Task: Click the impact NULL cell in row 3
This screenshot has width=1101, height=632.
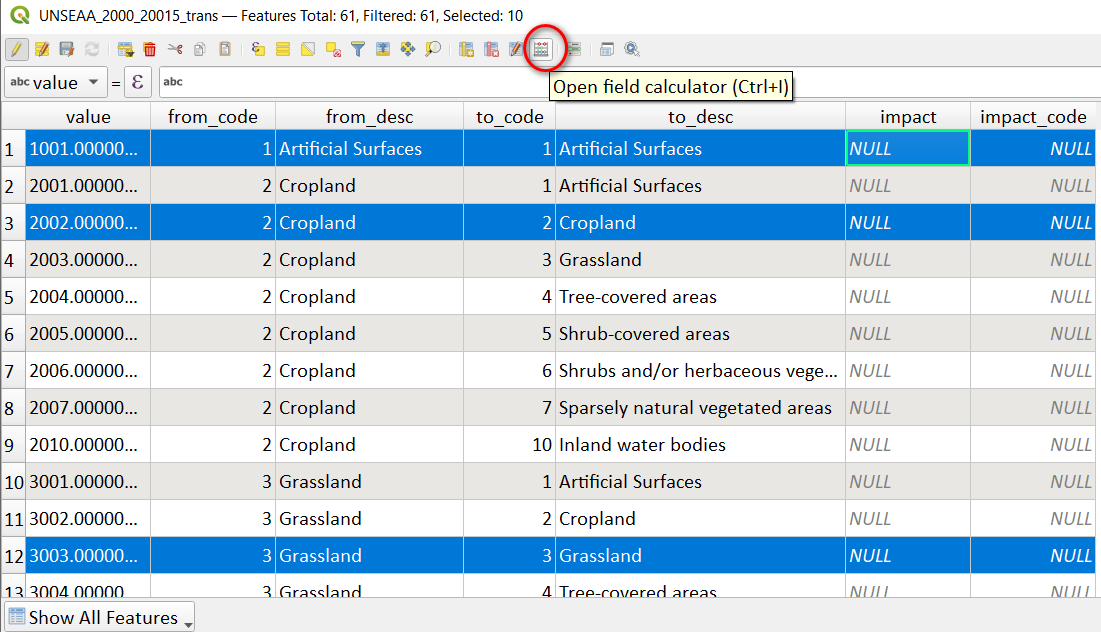Action: (x=908, y=223)
